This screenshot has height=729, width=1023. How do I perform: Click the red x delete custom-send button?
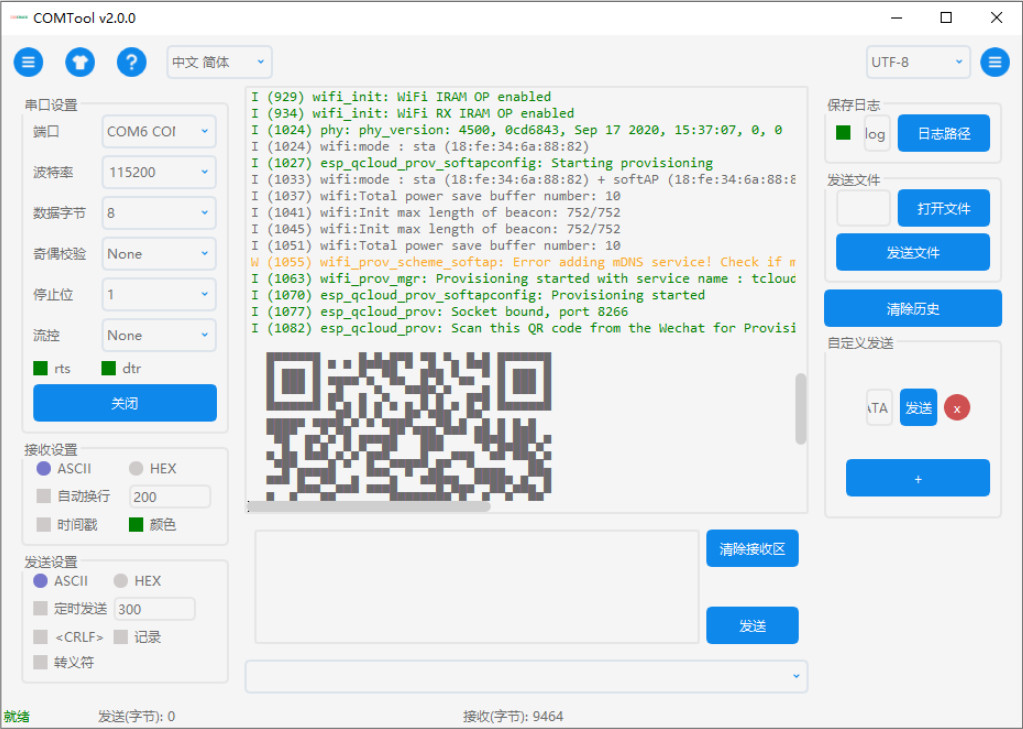tap(956, 408)
